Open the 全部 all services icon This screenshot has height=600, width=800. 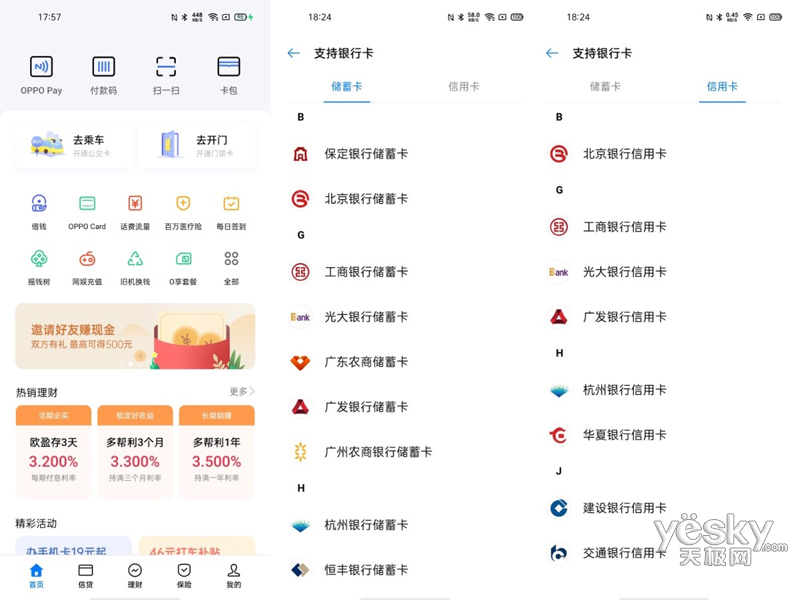231,259
